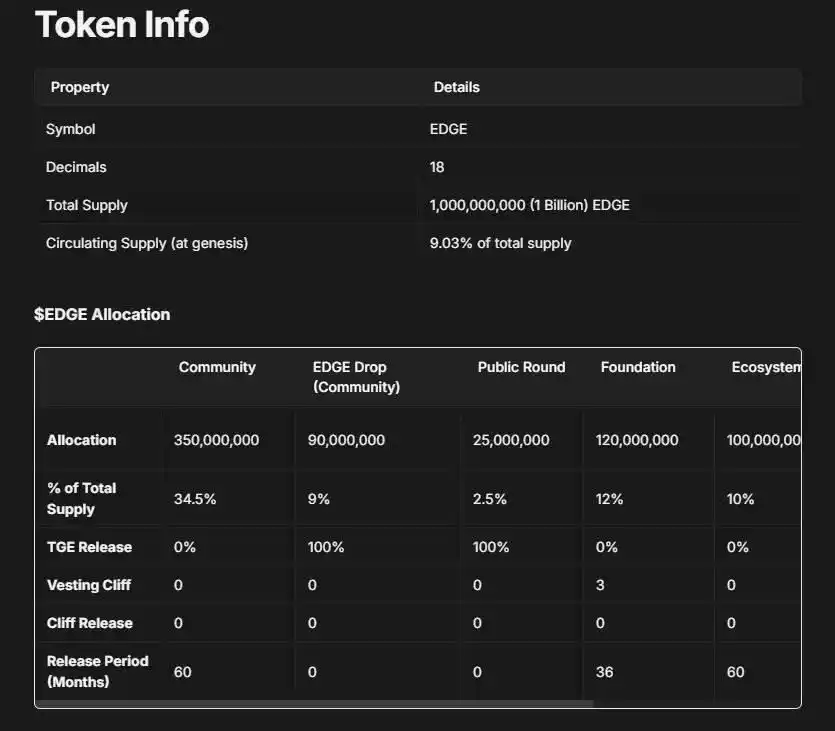Click the TGE Release row label
The height and width of the screenshot is (731, 835).
coord(89,547)
